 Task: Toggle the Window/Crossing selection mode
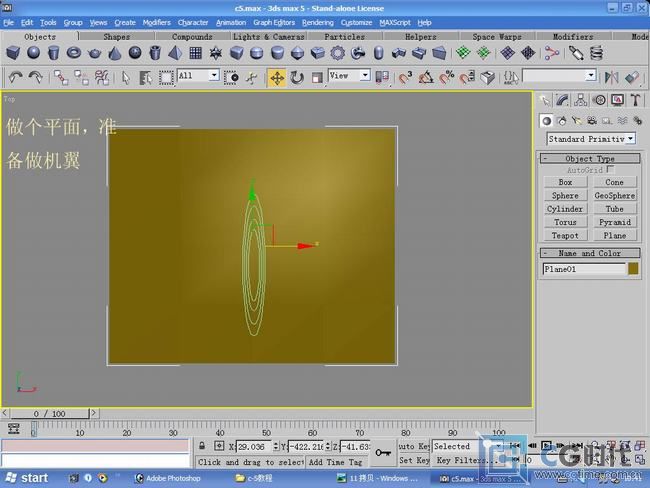[231, 78]
